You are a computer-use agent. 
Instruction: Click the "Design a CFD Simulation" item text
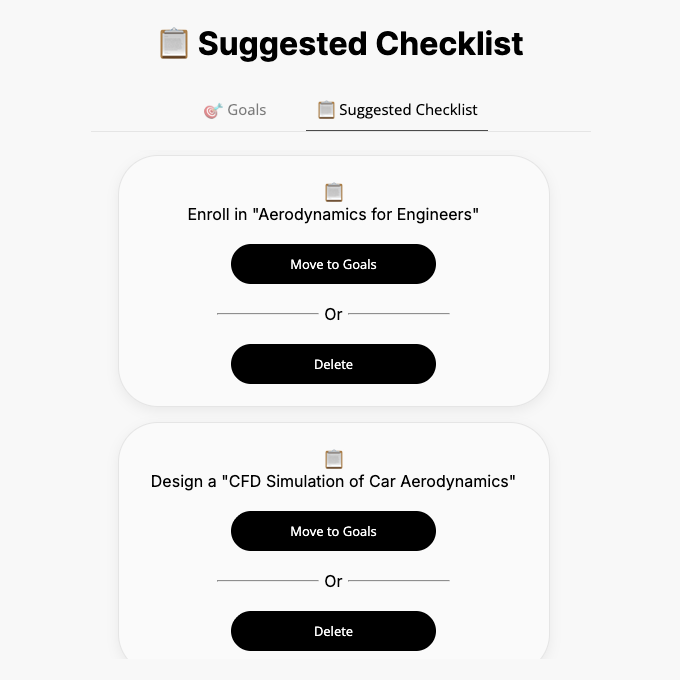333,481
